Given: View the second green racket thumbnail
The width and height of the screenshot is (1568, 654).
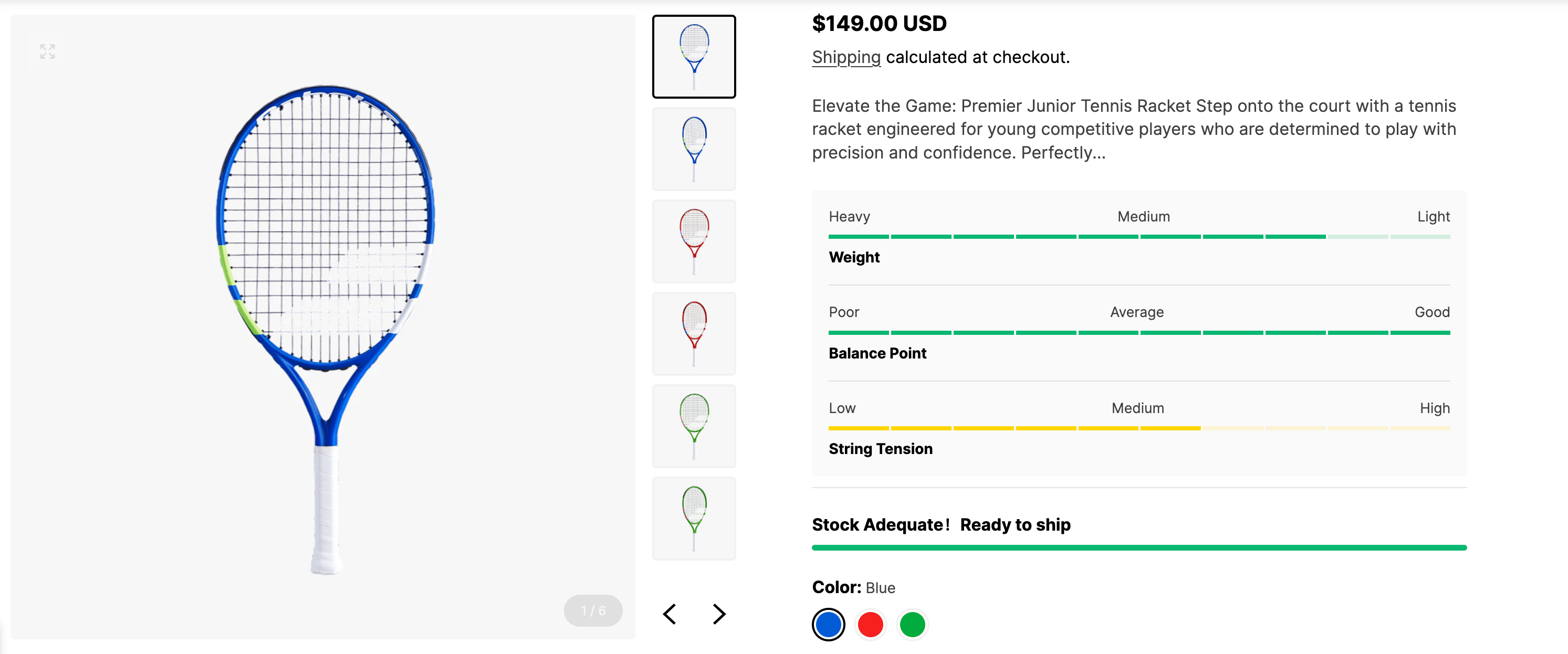Looking at the screenshot, I should click(694, 519).
